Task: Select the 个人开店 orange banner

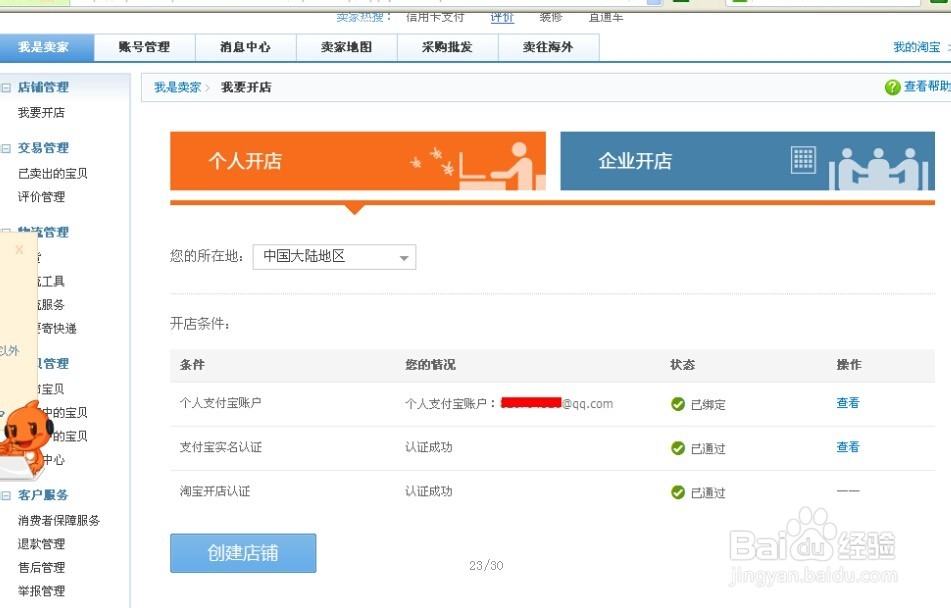Action: (358, 161)
